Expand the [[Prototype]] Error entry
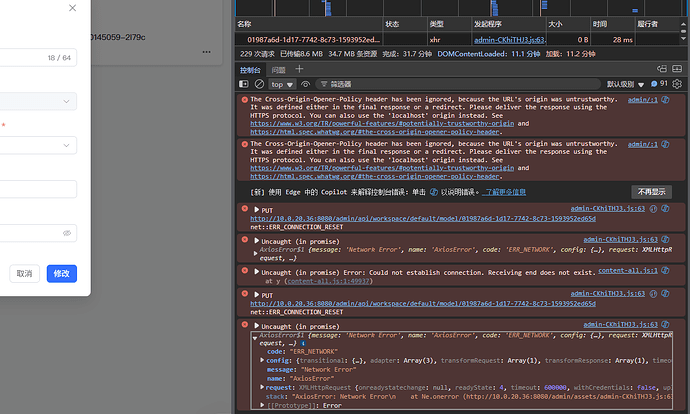690x414 pixels. coord(262,405)
